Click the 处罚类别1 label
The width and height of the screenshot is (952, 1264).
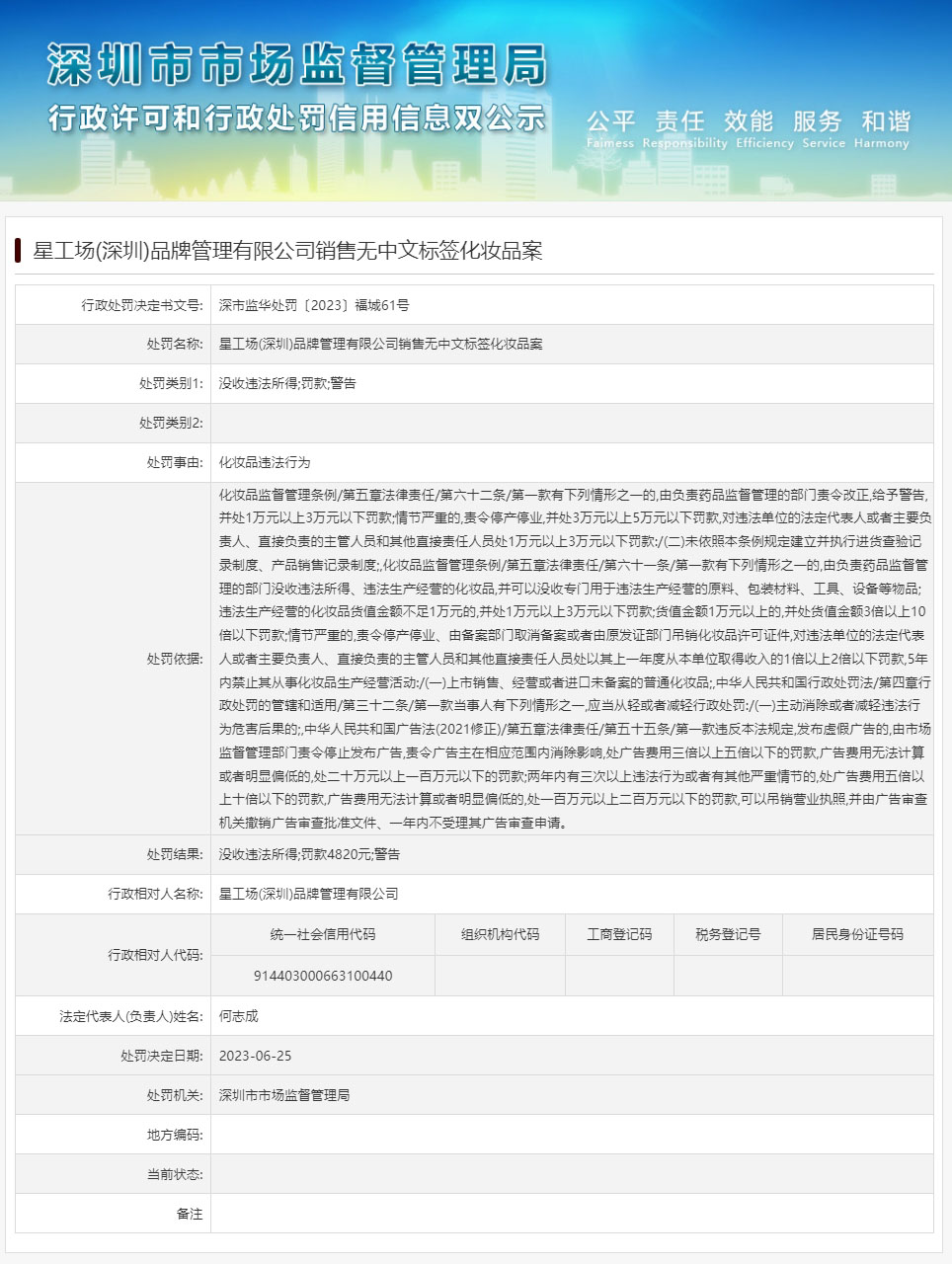click(170, 383)
